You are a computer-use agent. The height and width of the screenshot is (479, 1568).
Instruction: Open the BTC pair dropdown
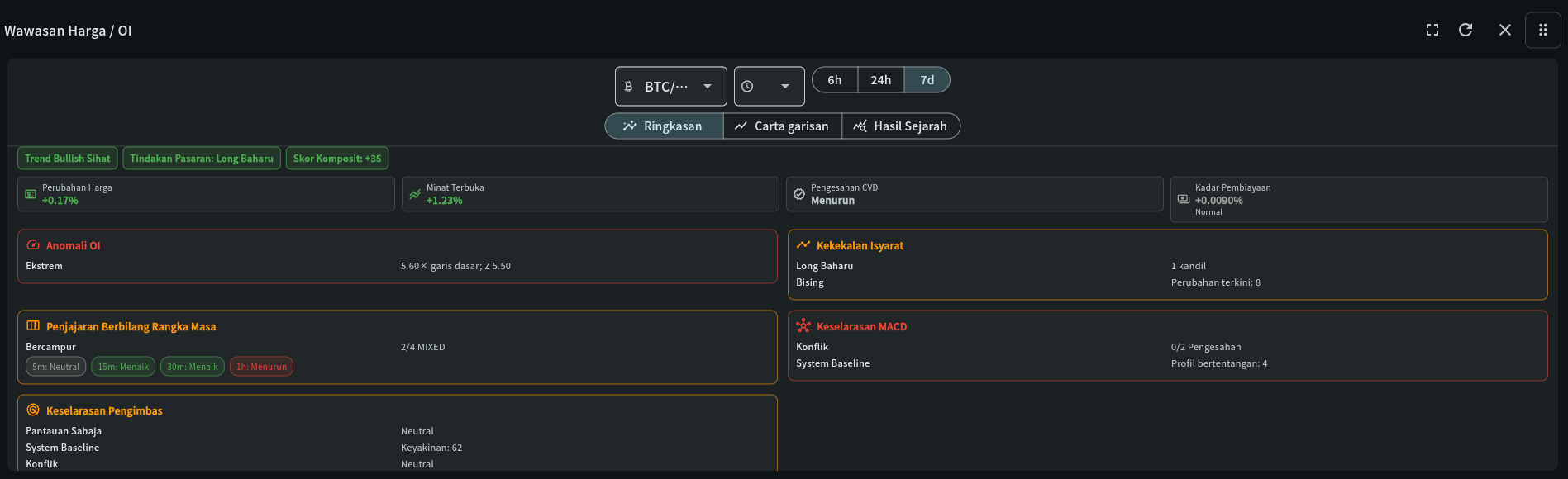(x=671, y=86)
